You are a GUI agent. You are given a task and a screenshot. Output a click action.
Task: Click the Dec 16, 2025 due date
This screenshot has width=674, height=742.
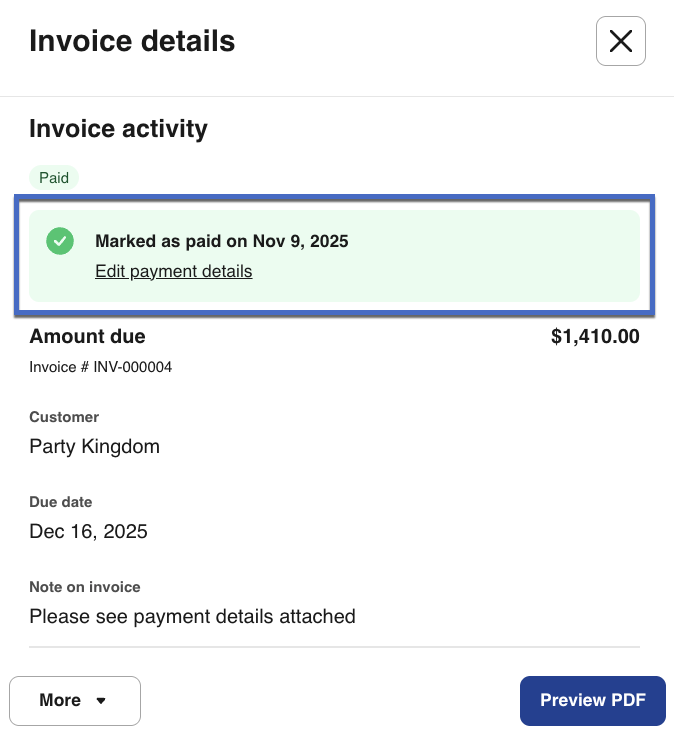(88, 531)
